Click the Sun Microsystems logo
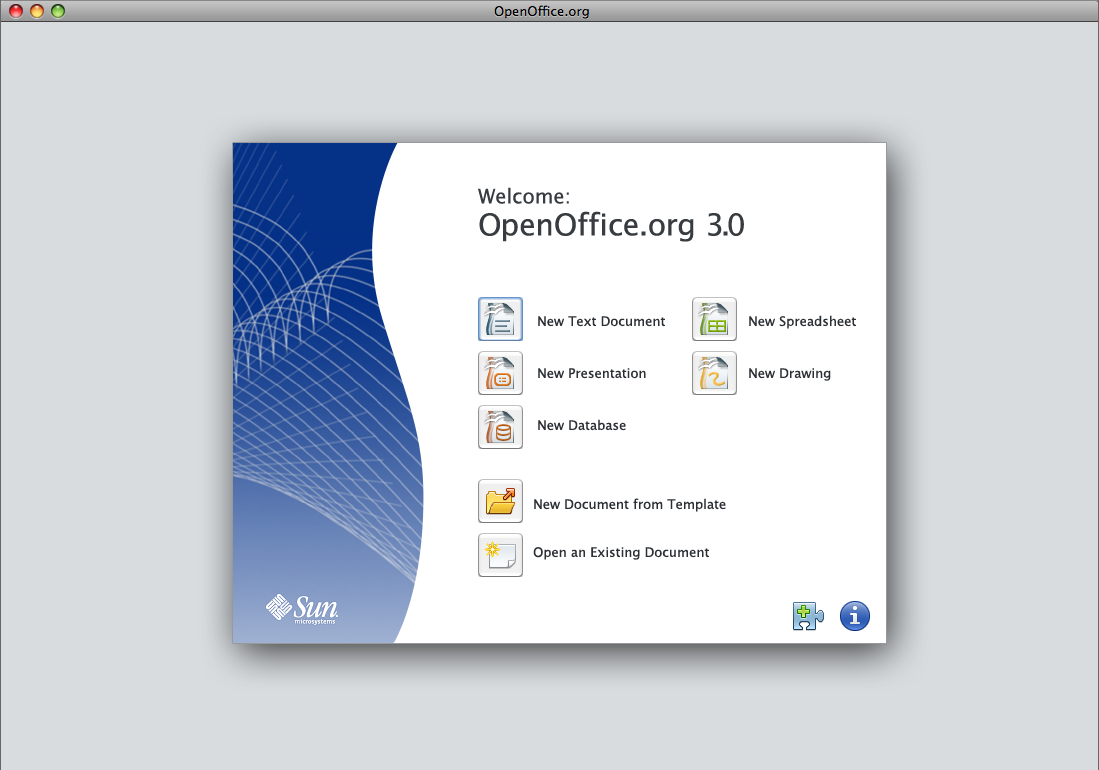This screenshot has width=1099, height=770. coord(302,609)
